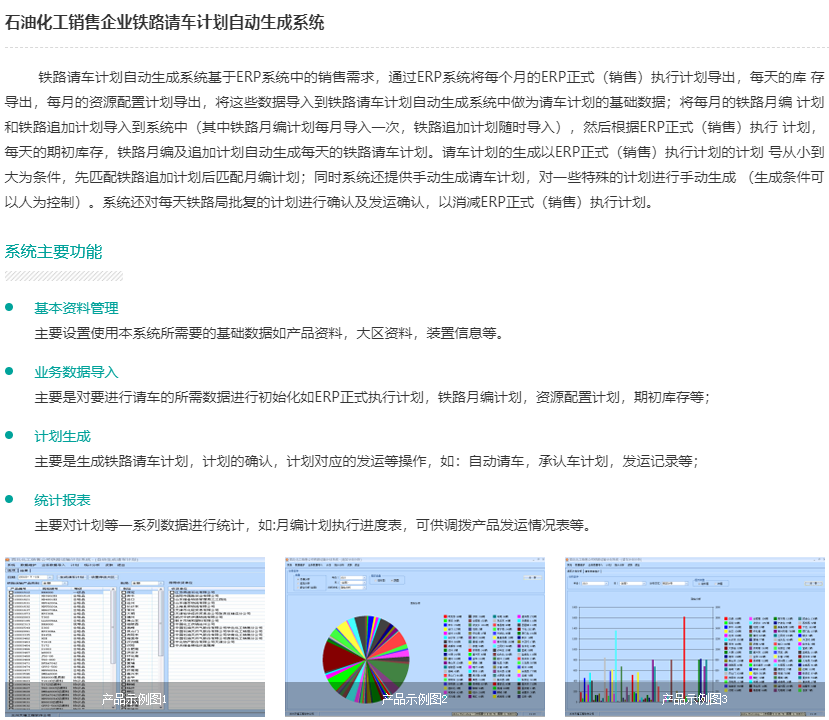The width and height of the screenshot is (829, 720).
Task: Click the 产品示例图1 caption overlay
Action: tap(134, 699)
